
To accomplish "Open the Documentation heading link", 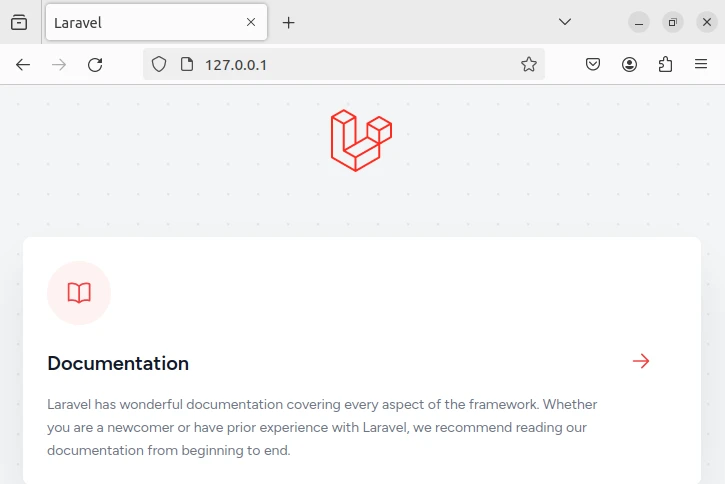I will coord(118,363).
